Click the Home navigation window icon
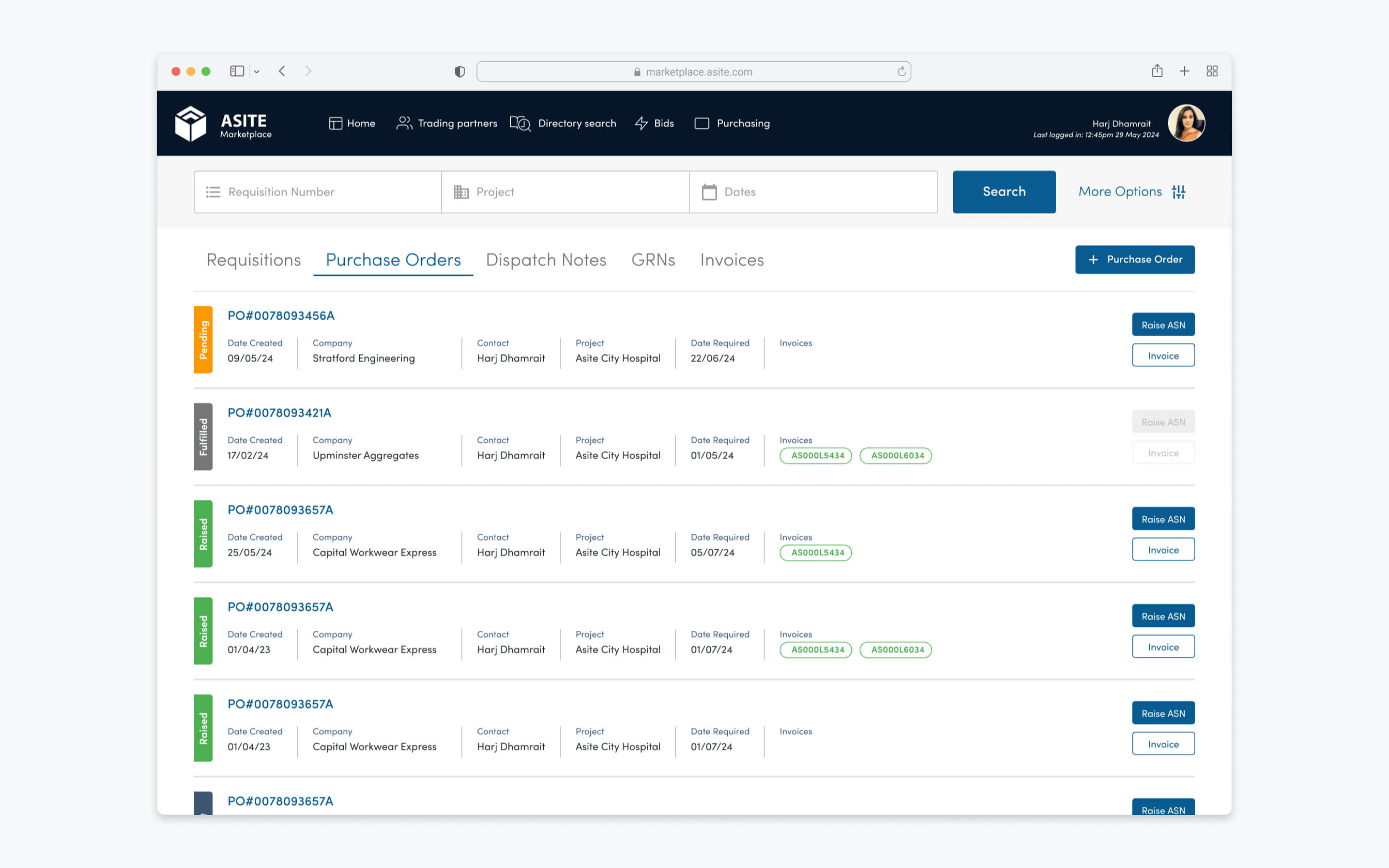The image size is (1389, 868). click(335, 123)
